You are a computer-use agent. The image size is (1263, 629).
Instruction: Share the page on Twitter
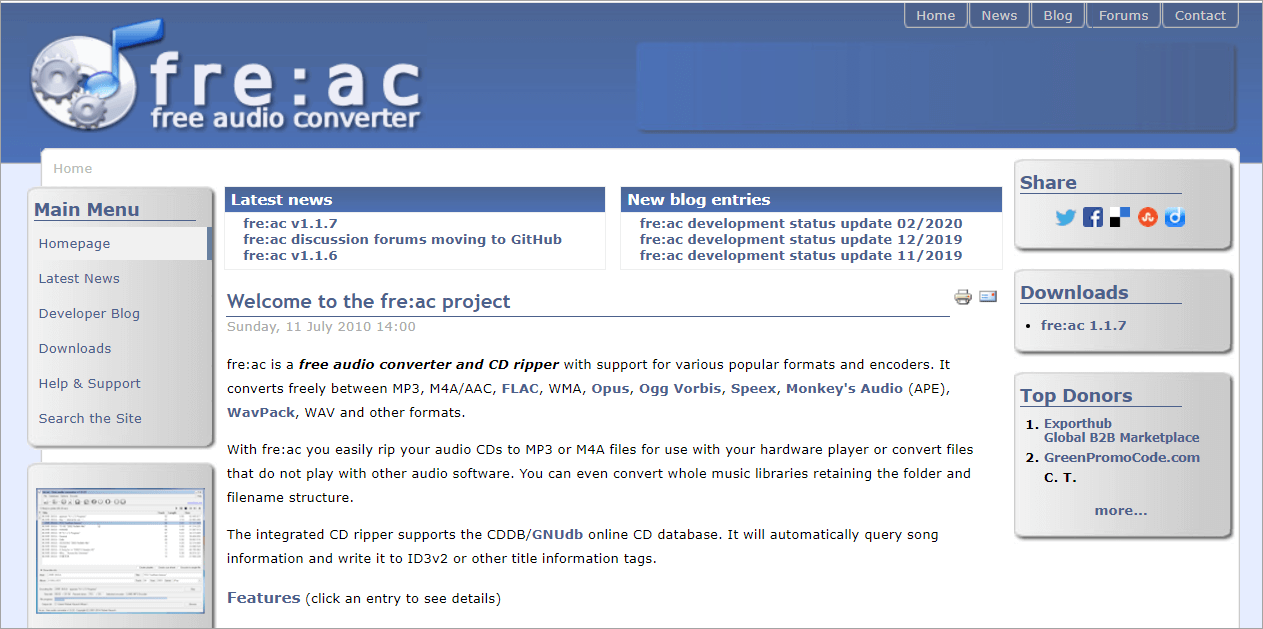(x=1065, y=217)
